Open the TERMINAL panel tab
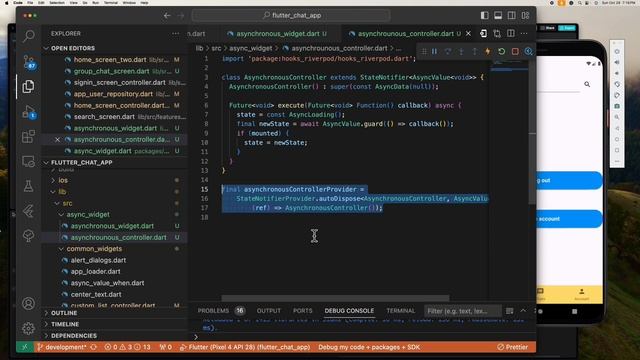The image size is (640, 360). (x=400, y=311)
